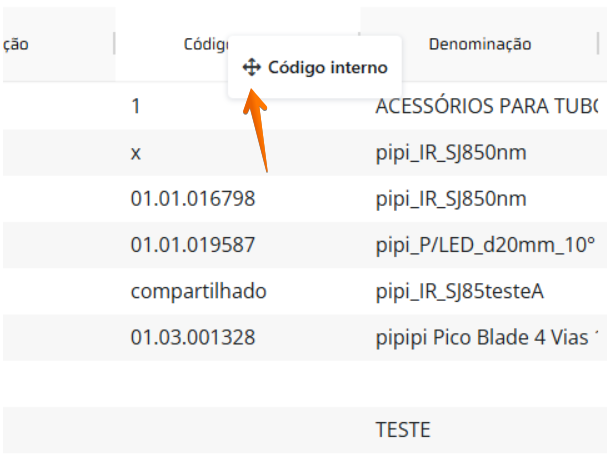Click the column separator right of Denominação header

pyautogui.click(x=600, y=44)
